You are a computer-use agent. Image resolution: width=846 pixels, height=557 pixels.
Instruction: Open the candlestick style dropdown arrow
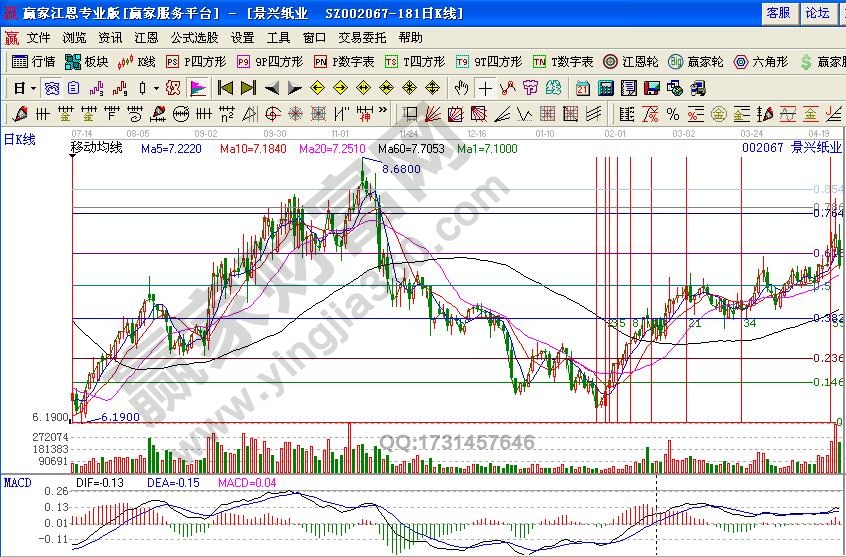pyautogui.click(x=156, y=88)
